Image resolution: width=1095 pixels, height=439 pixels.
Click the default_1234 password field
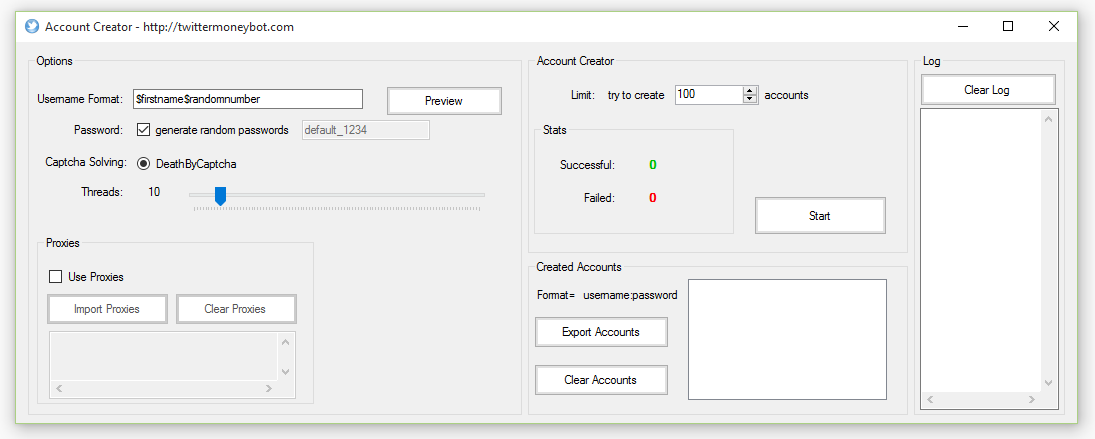[365, 130]
